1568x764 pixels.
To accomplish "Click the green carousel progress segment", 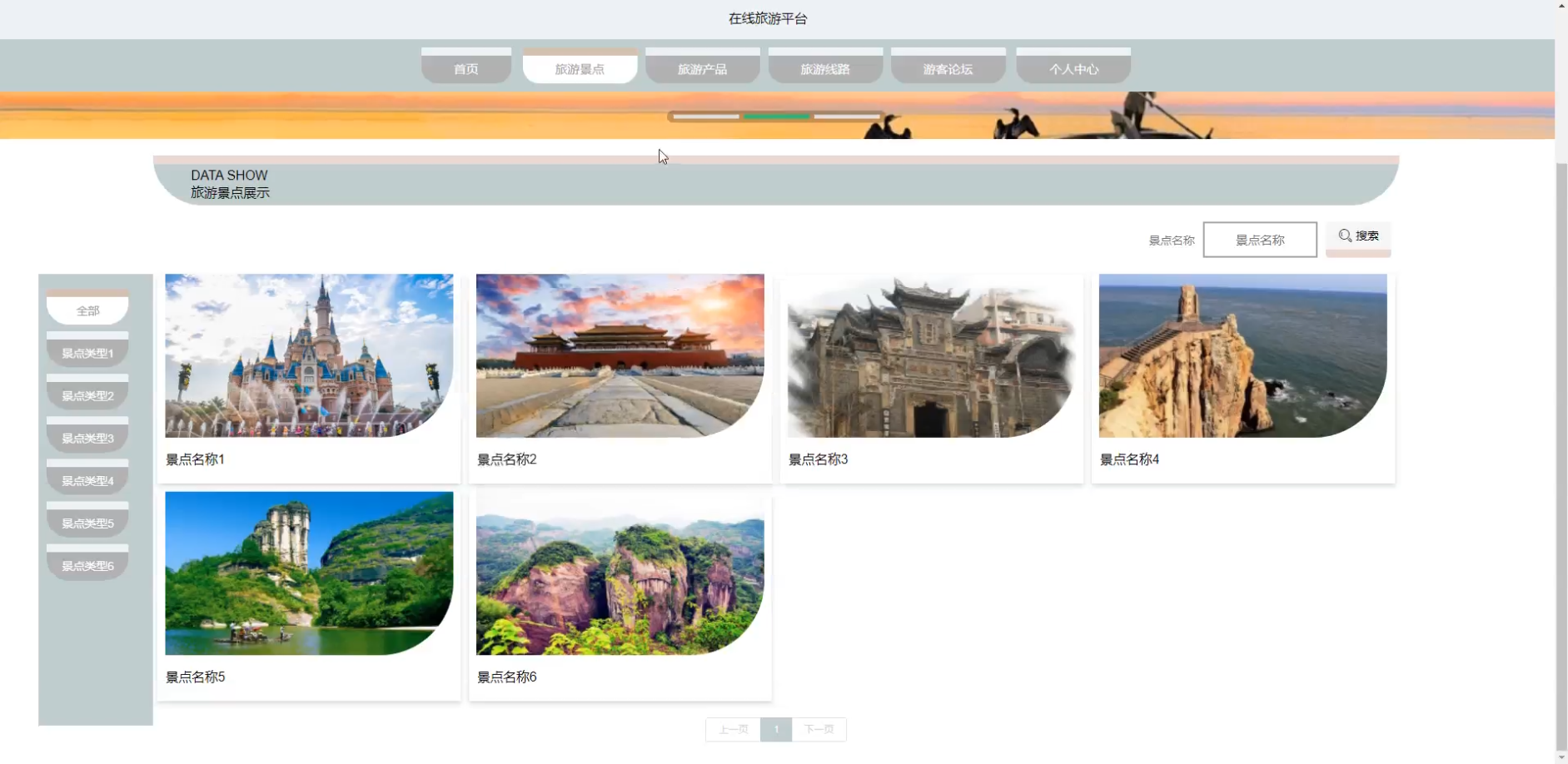I will click(x=775, y=117).
